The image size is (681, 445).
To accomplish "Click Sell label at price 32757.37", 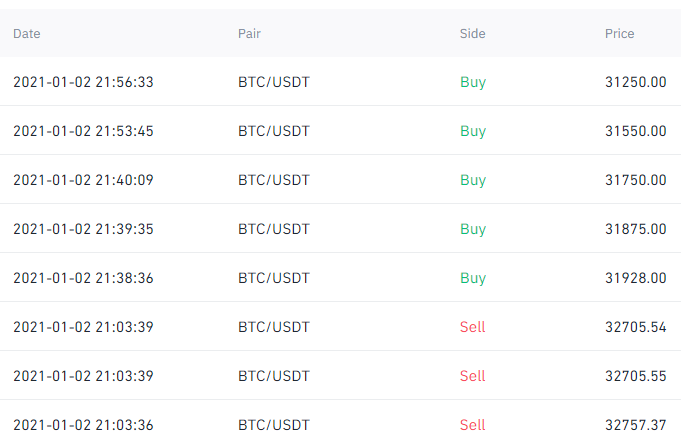I will pos(472,425).
